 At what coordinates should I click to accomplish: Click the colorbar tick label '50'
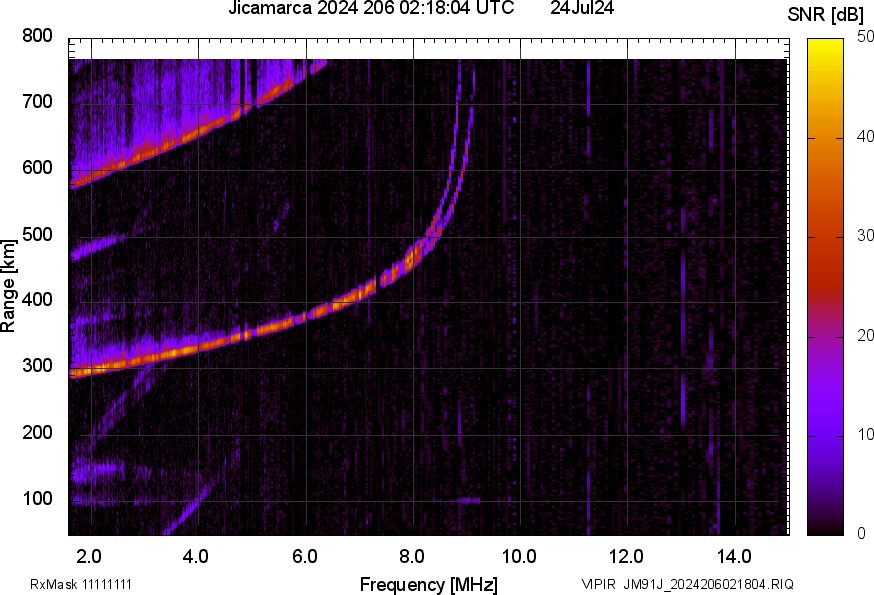[865, 37]
